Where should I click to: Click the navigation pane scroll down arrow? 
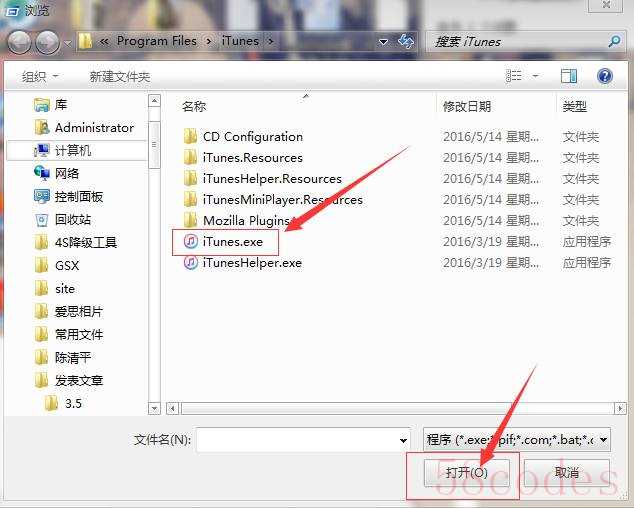click(x=154, y=409)
